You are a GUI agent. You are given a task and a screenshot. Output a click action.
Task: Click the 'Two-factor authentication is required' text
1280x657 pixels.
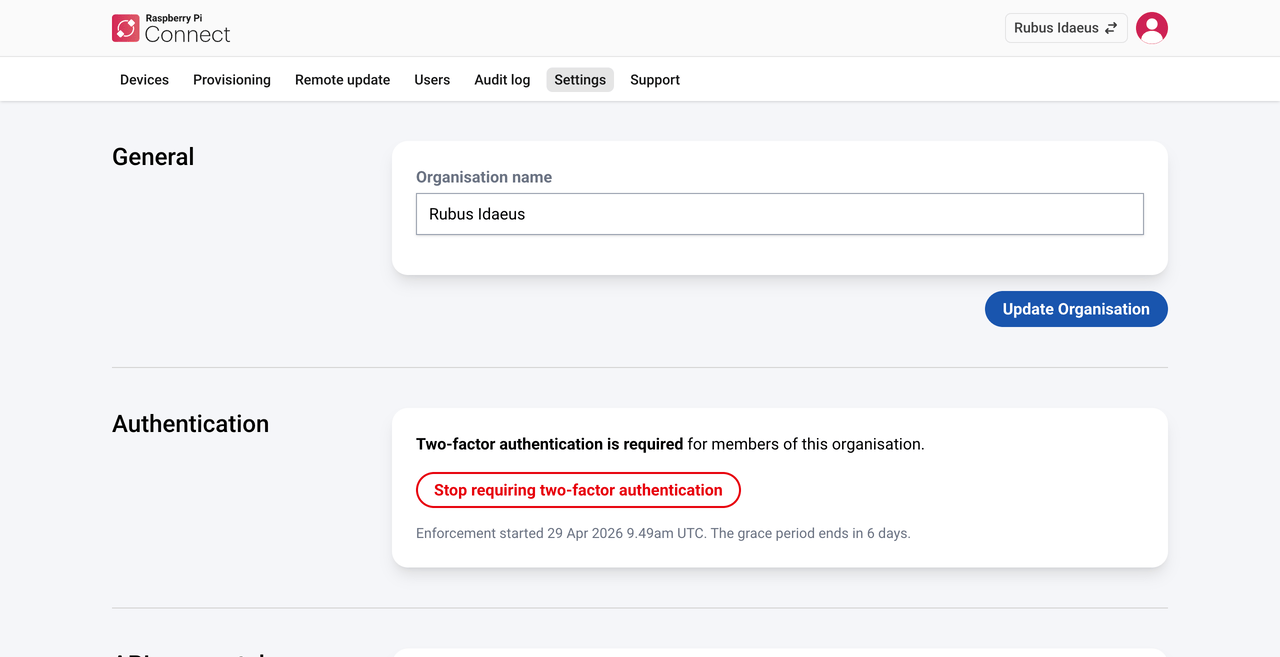(x=550, y=444)
